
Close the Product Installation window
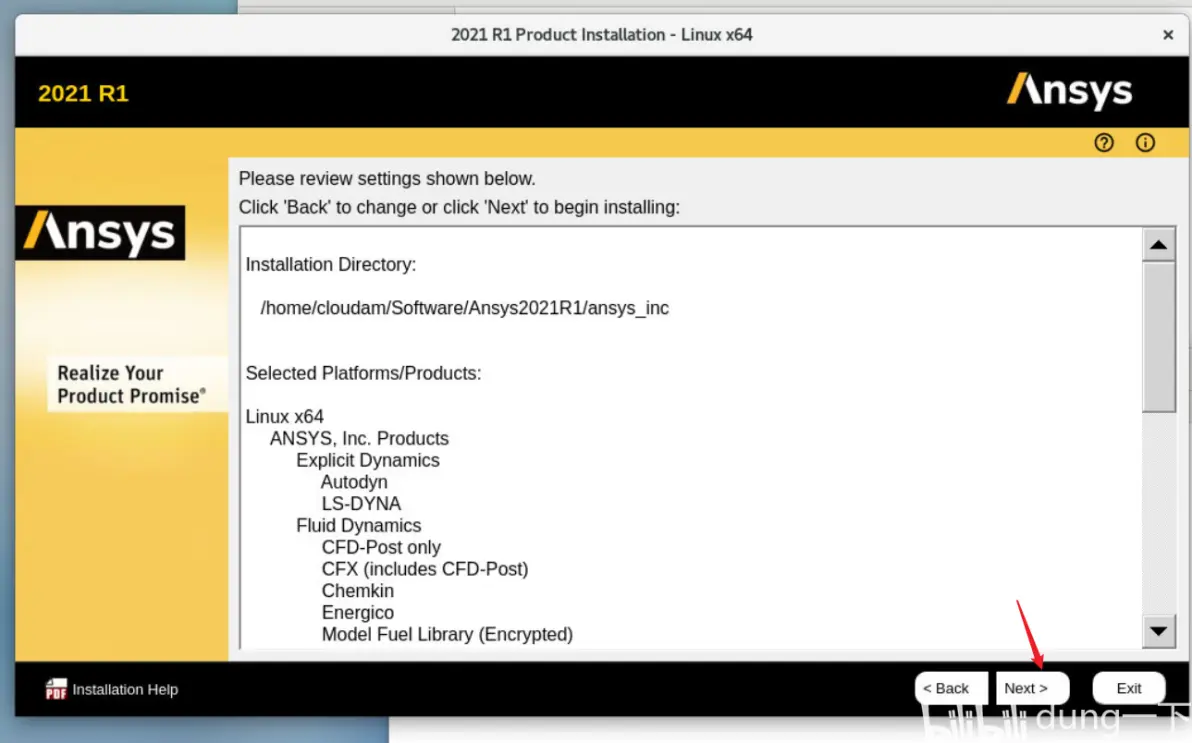point(1168,34)
